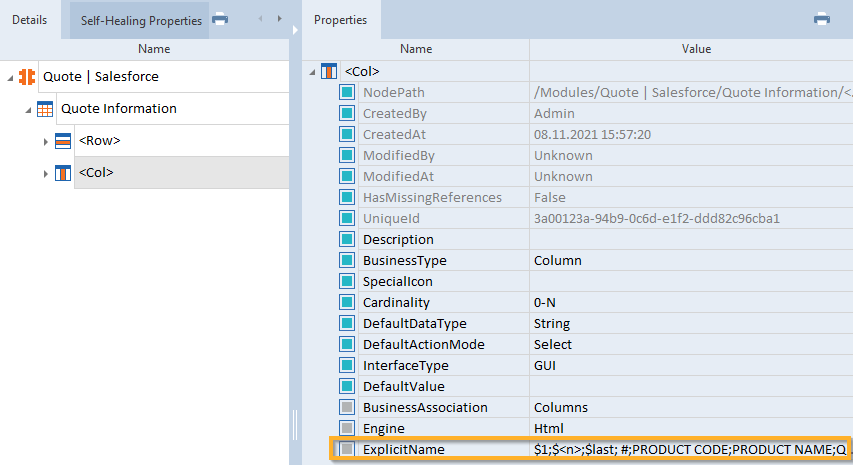Viewport: 853px width, 465px height.
Task: Click the <Row> icon in the tree
Action: 63,141
